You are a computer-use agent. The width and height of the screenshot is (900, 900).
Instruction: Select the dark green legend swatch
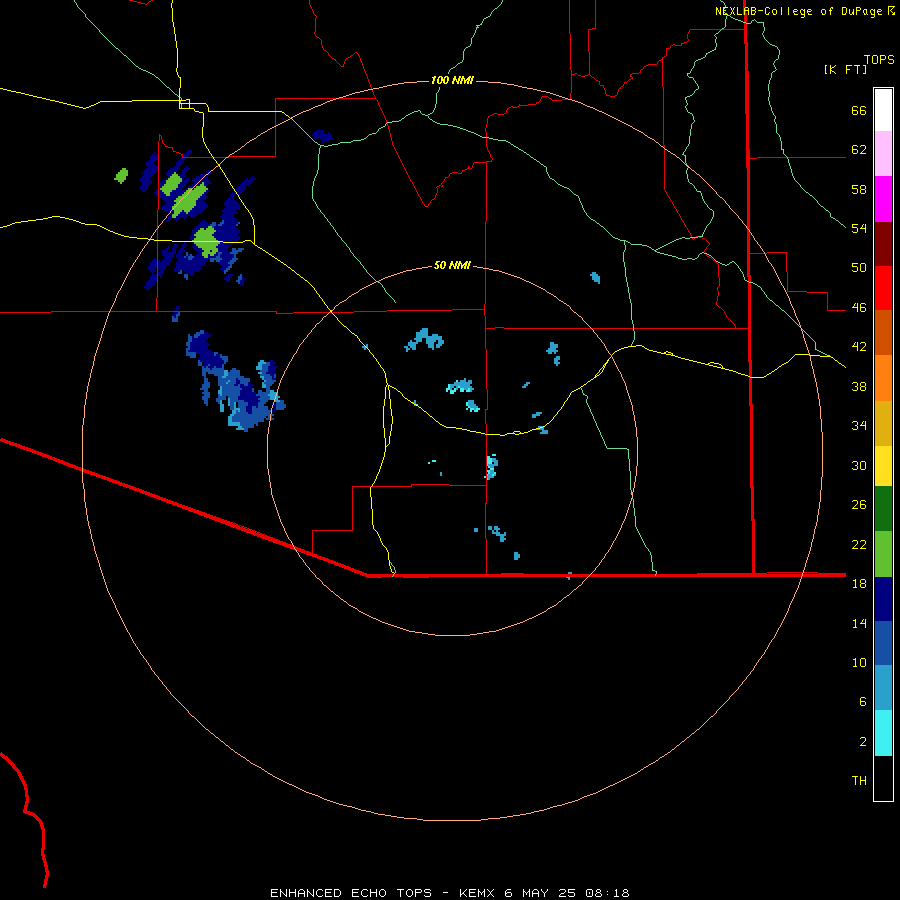883,509
